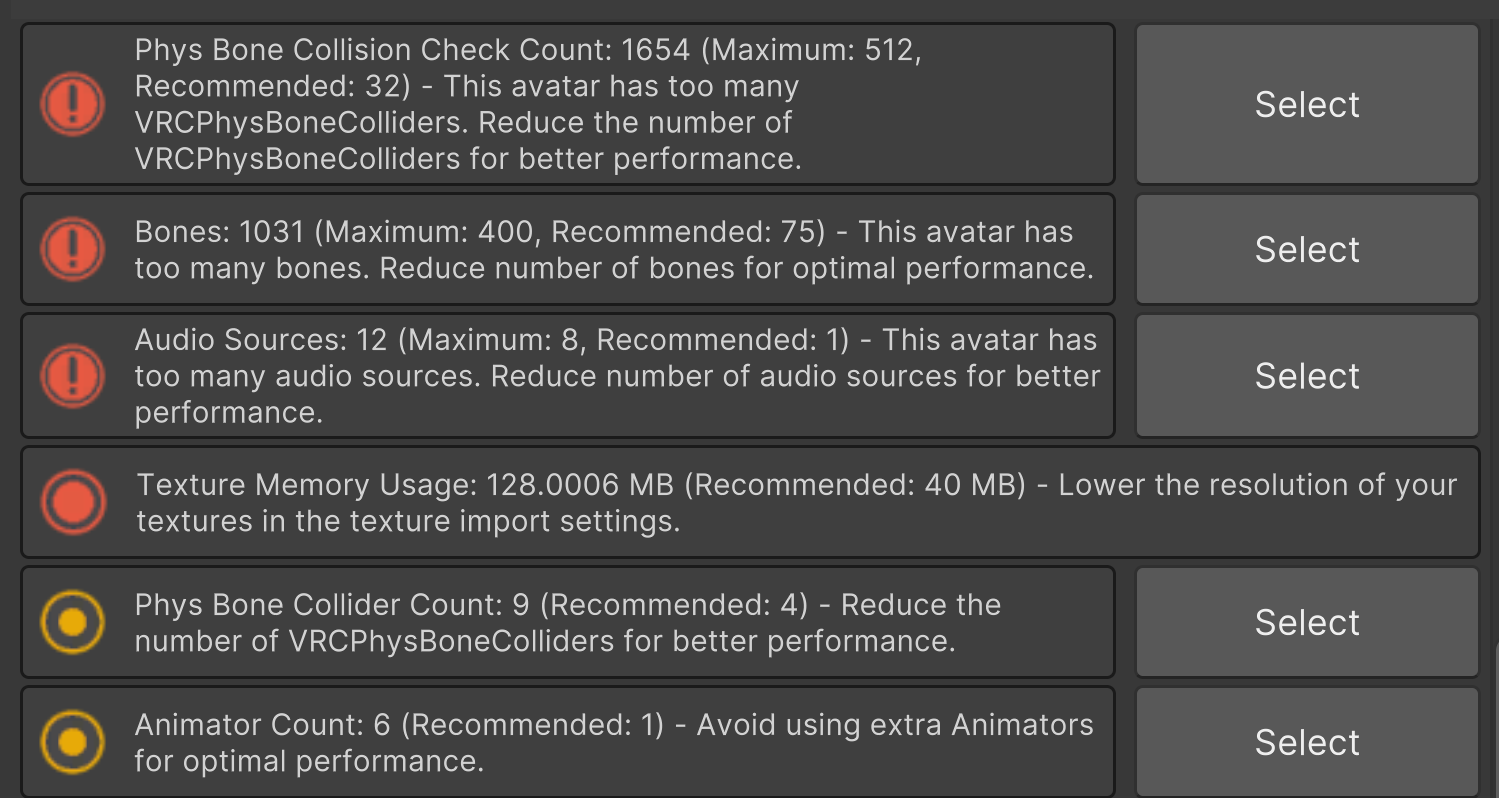The height and width of the screenshot is (798, 1499).
Task: Click the 'textures in the texture import settings' line
Action: 408,521
